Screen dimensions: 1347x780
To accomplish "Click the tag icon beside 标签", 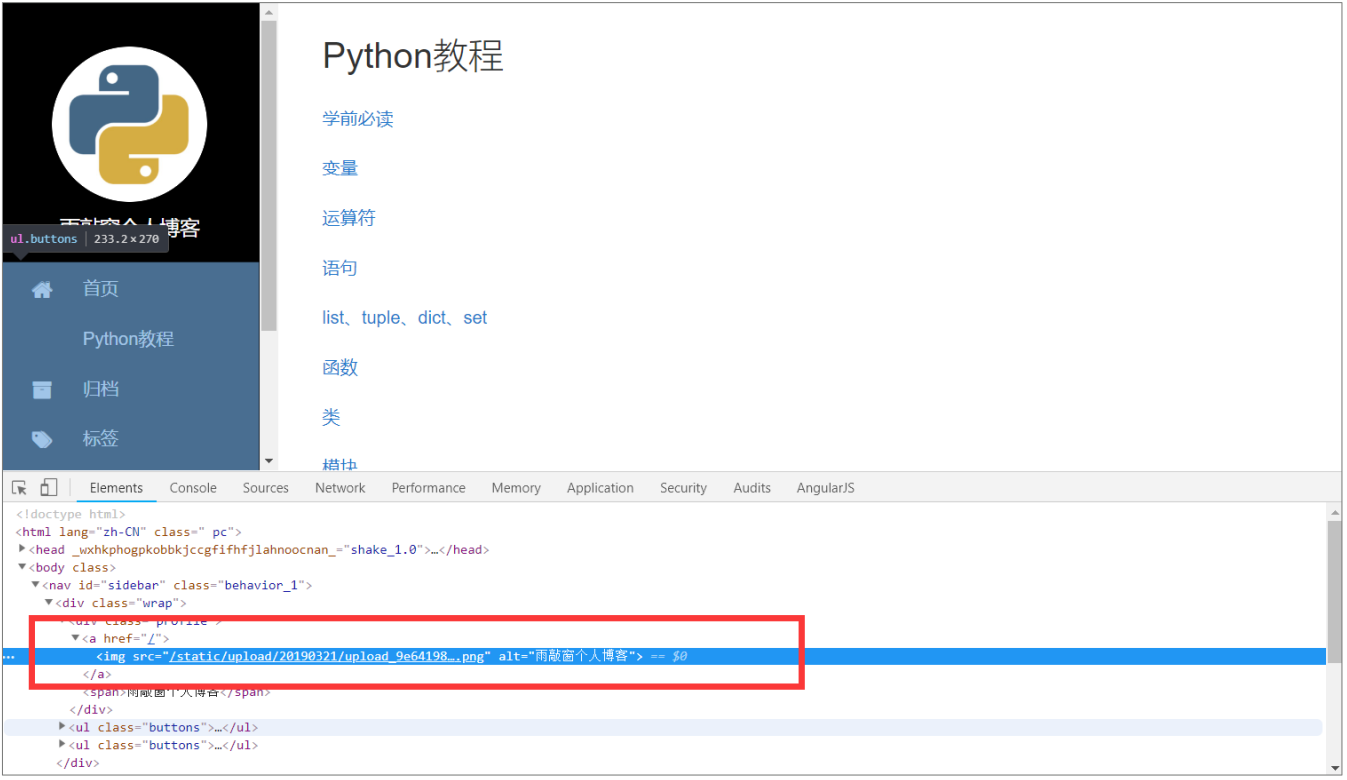I will pos(42,439).
